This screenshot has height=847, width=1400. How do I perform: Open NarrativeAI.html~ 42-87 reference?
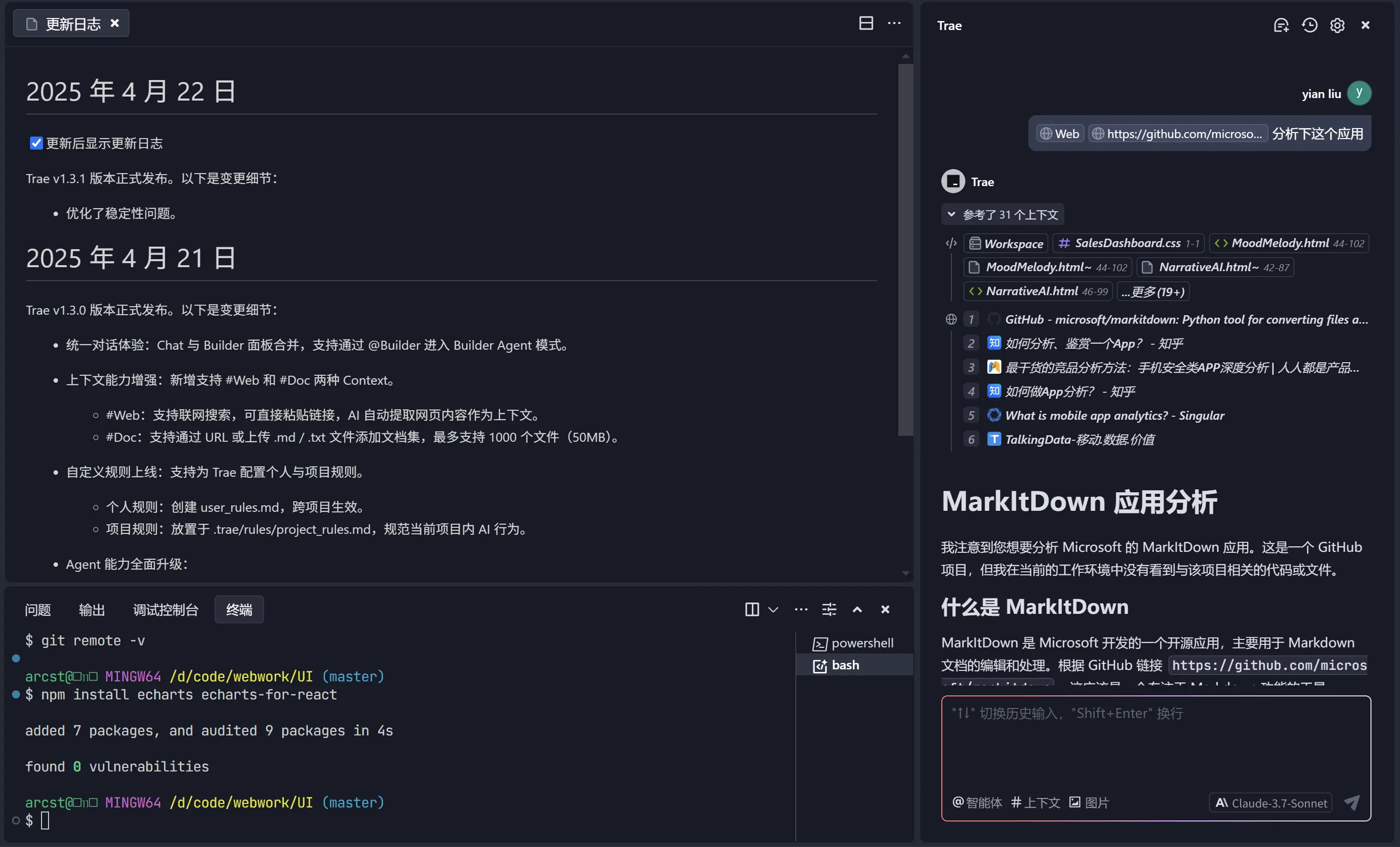[1215, 267]
